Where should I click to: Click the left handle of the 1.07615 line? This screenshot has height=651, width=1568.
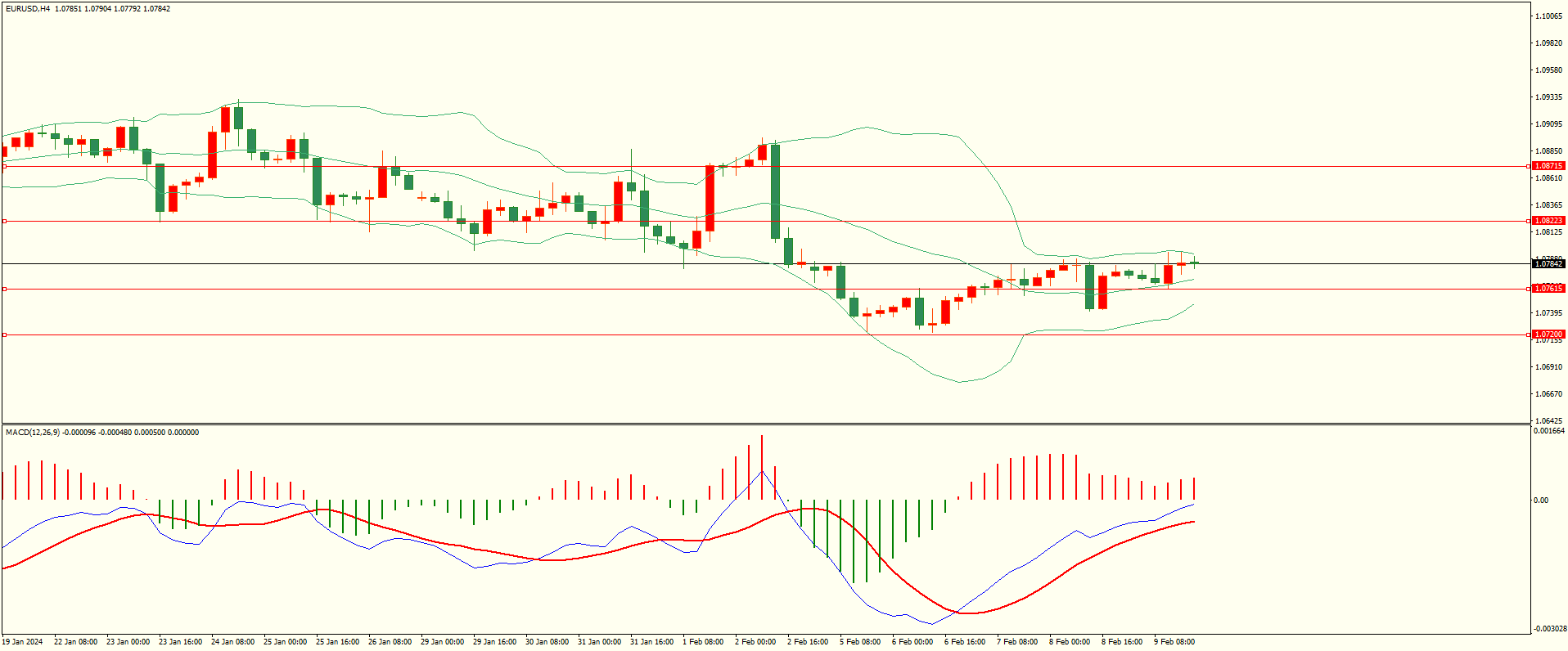4,289
